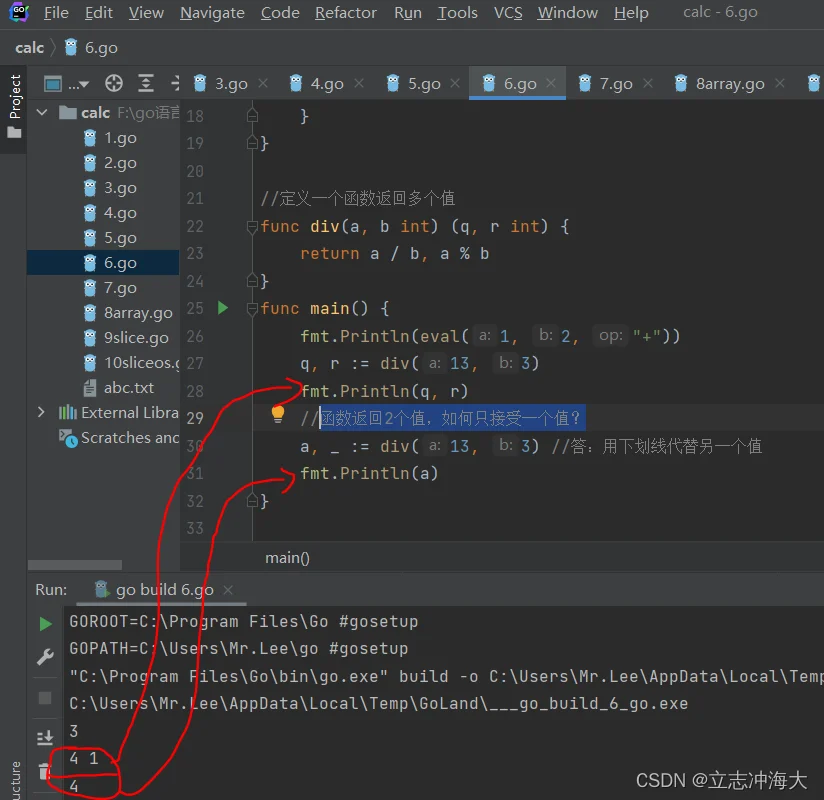
Task: Fold the main function at line 25
Action: click(252, 309)
